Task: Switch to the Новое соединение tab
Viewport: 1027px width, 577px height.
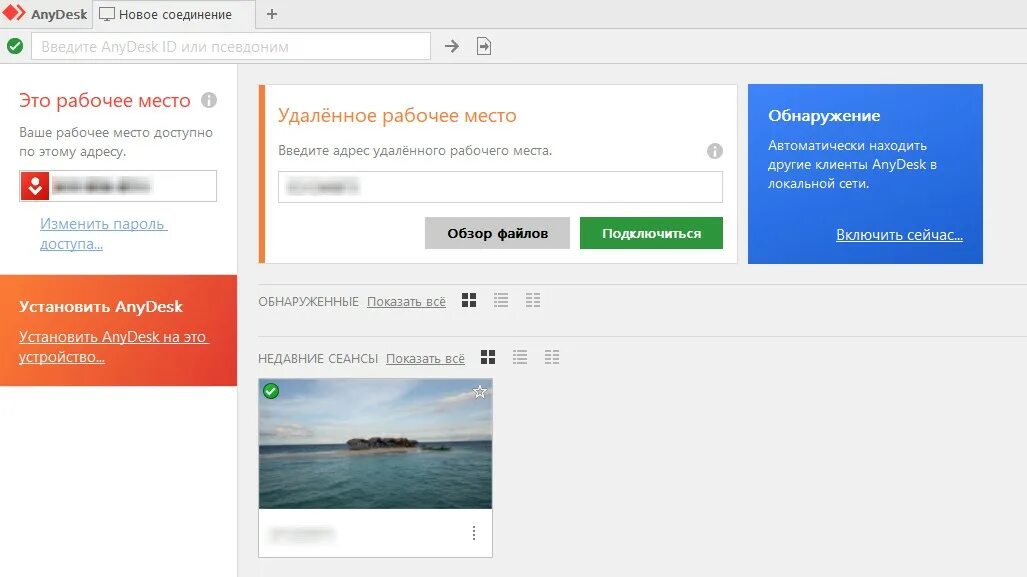Action: tap(174, 14)
